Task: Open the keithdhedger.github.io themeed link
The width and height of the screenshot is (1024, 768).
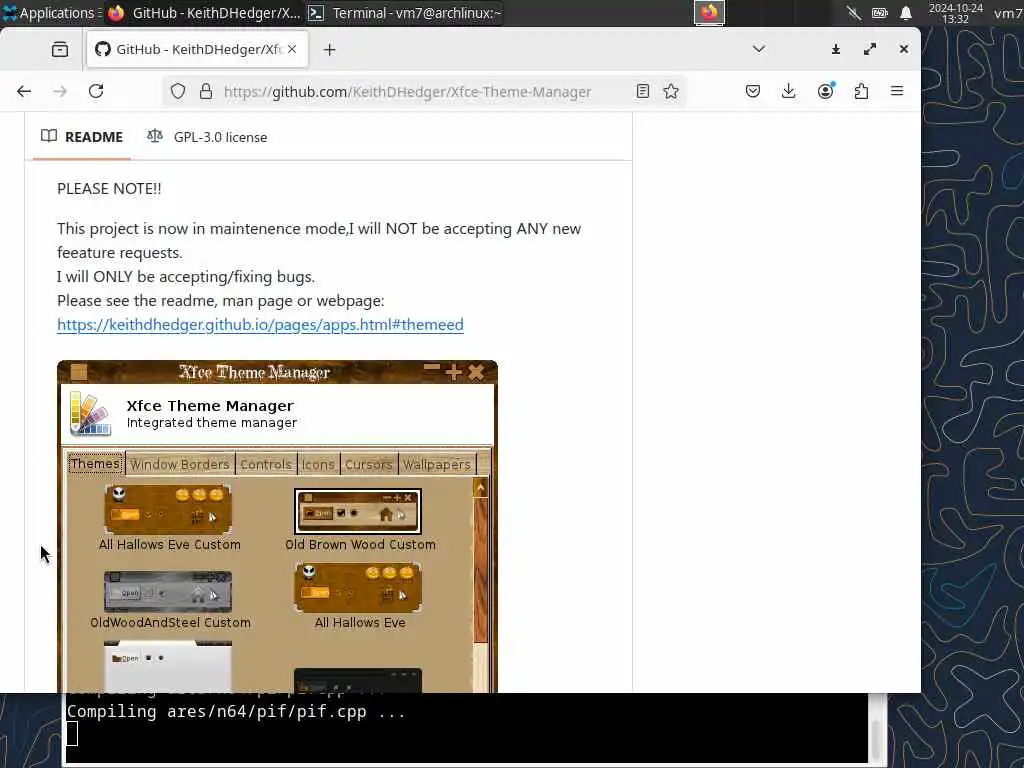Action: pyautogui.click(x=260, y=325)
